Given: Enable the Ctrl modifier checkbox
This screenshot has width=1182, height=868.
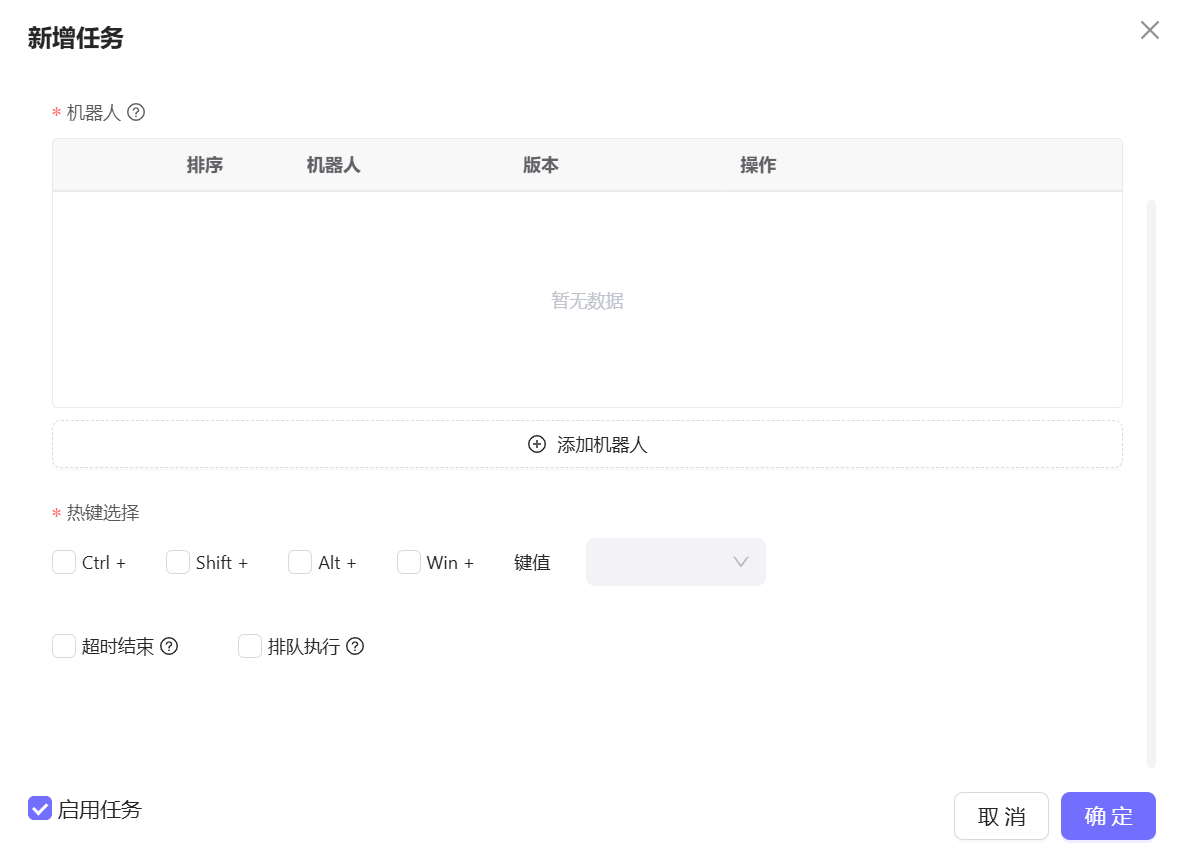Looking at the screenshot, I should (64, 562).
